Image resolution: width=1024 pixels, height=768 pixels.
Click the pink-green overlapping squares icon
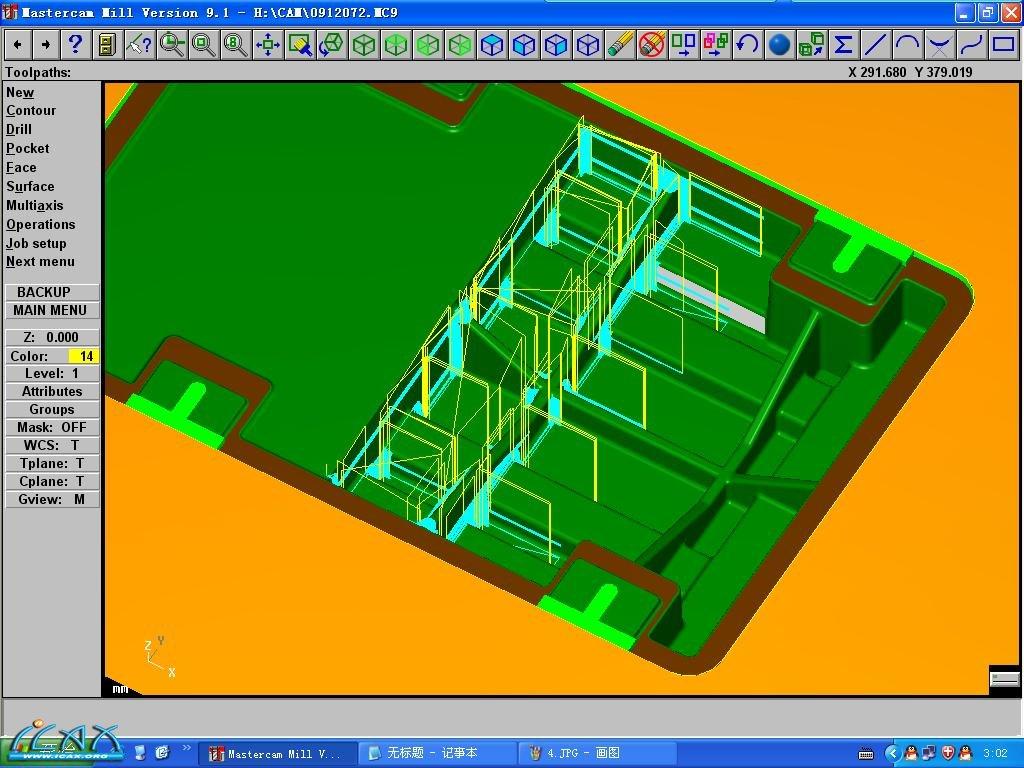pos(715,45)
